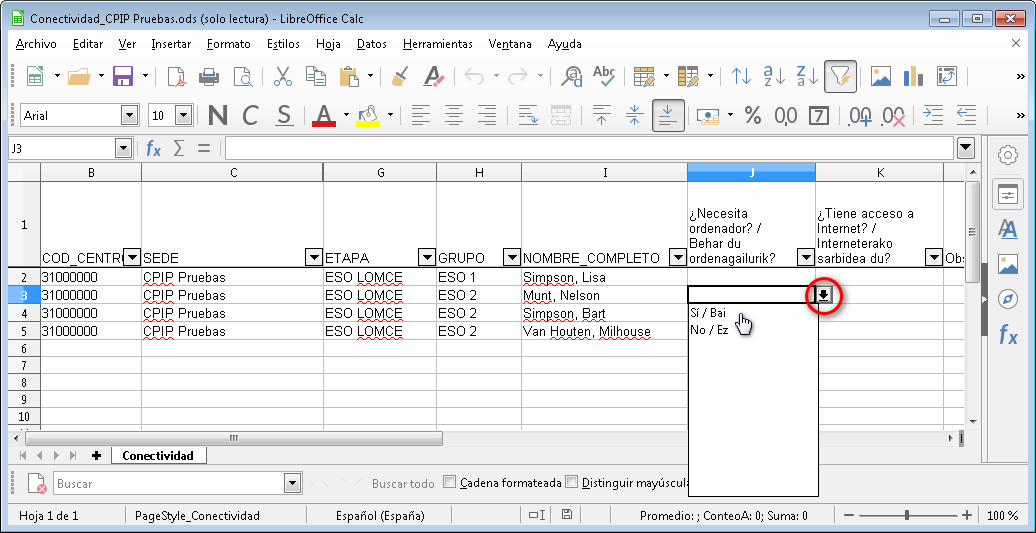Click the Sort icon
Image resolution: width=1036 pixels, height=533 pixels.
click(741, 77)
